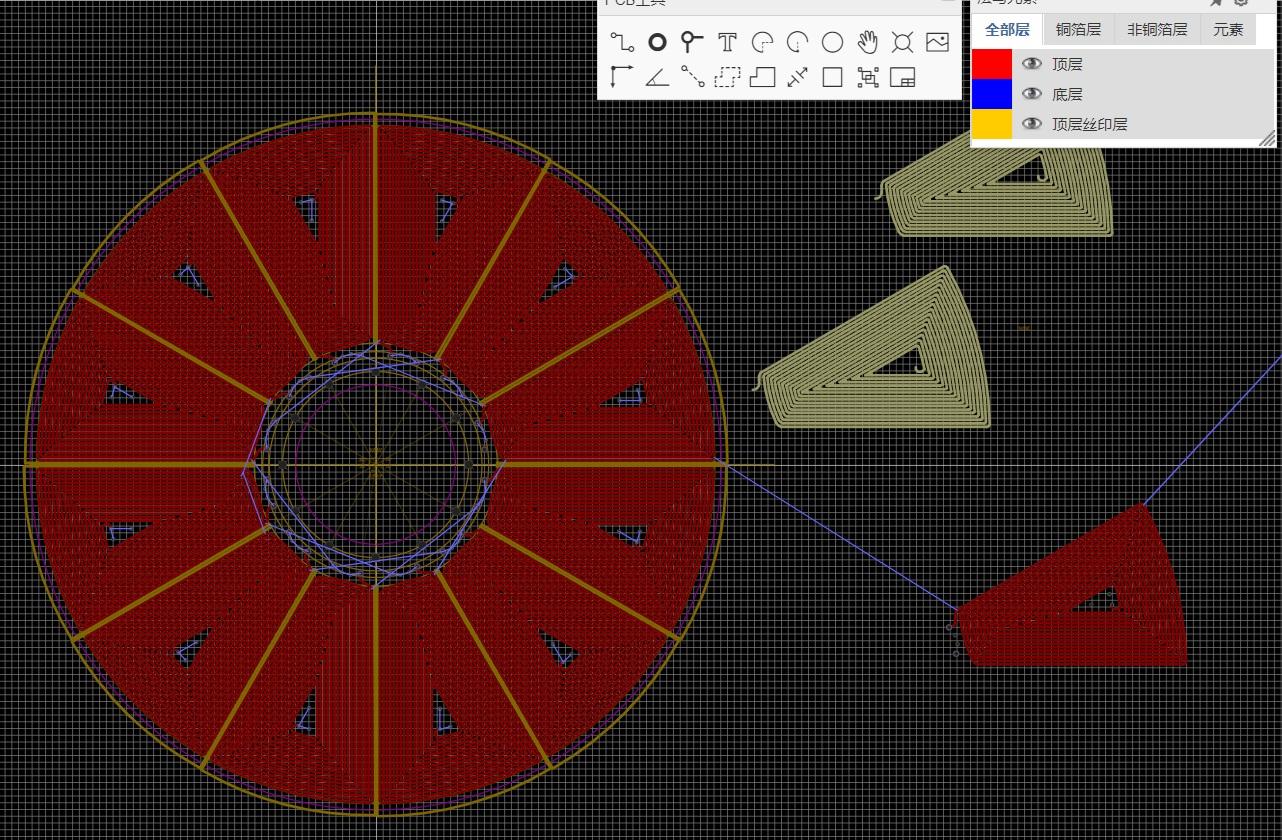Click the red 顶层 color swatch
This screenshot has height=840, width=1282.
[992, 64]
